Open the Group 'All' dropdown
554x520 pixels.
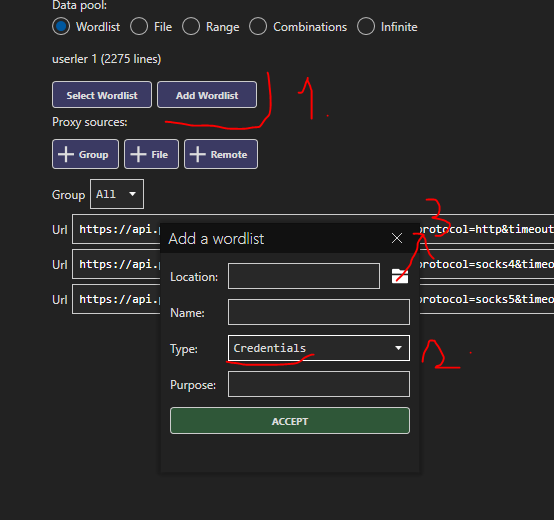117,194
